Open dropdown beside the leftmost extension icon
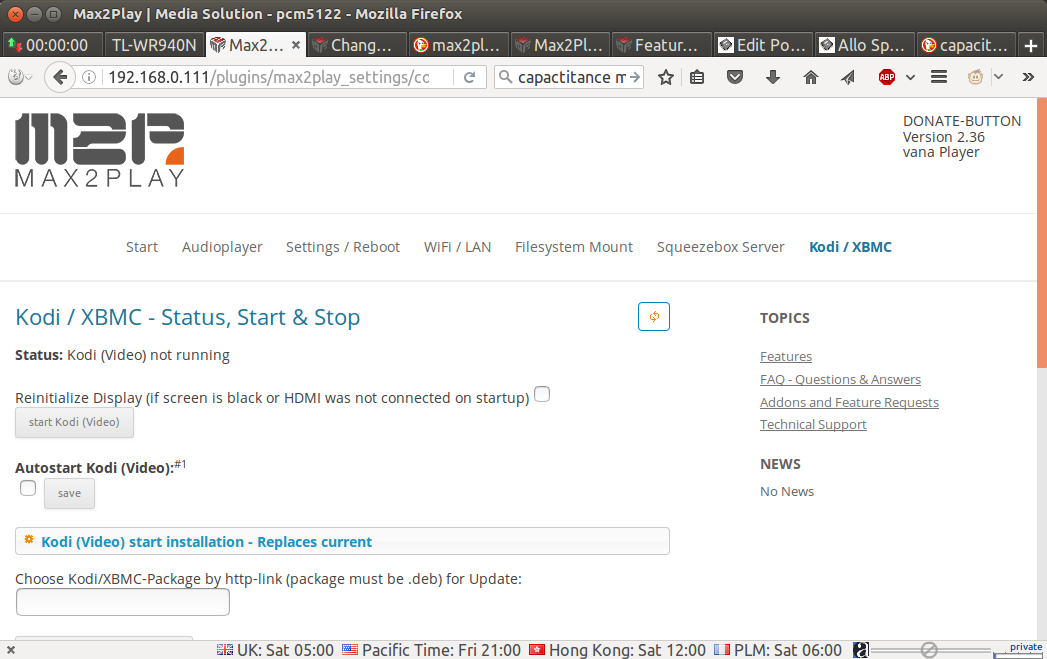The image size is (1047, 659). tap(29, 78)
